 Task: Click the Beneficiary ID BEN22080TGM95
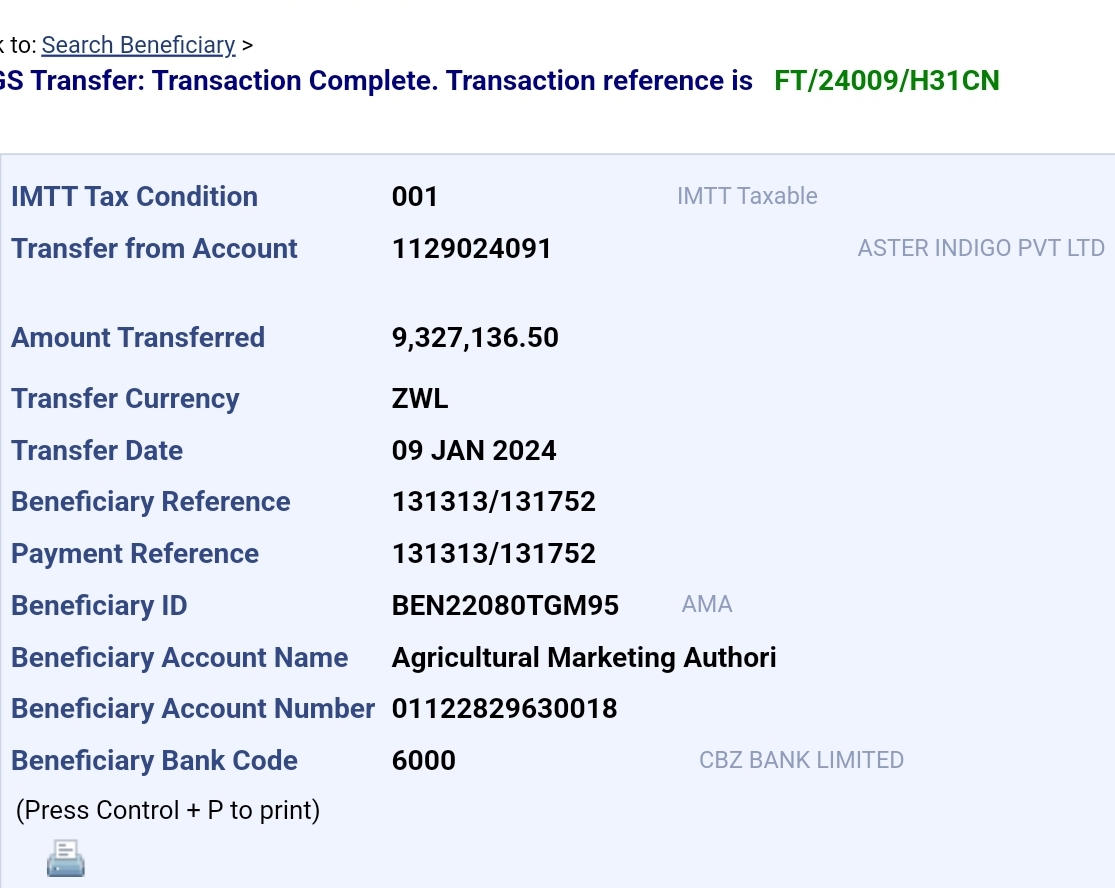pos(505,606)
